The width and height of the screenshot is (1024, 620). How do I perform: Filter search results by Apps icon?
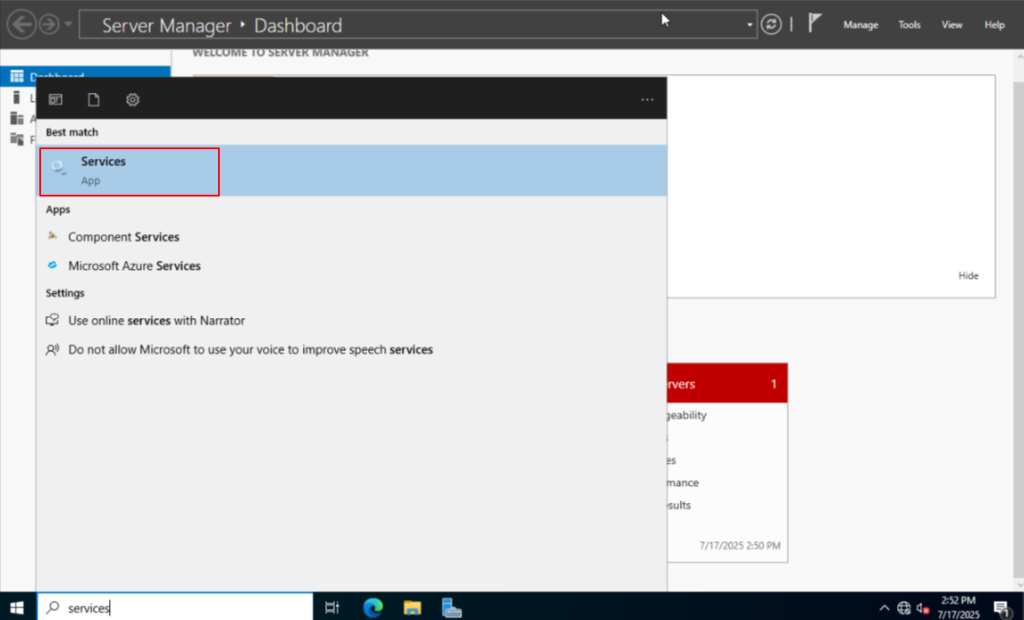56,99
